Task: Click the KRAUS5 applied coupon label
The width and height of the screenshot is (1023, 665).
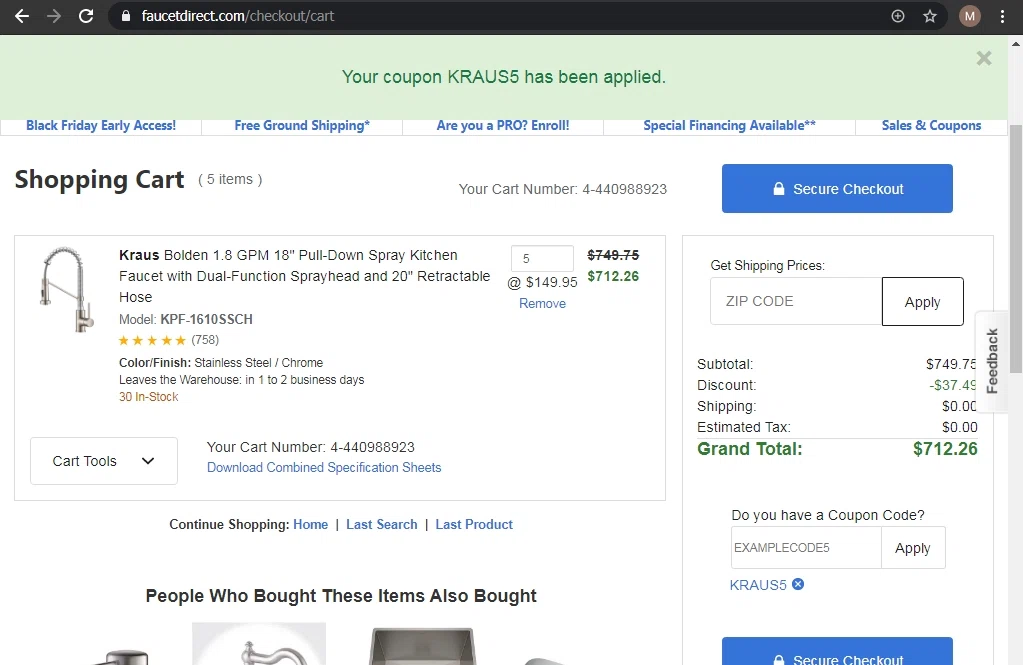Action: [x=758, y=585]
